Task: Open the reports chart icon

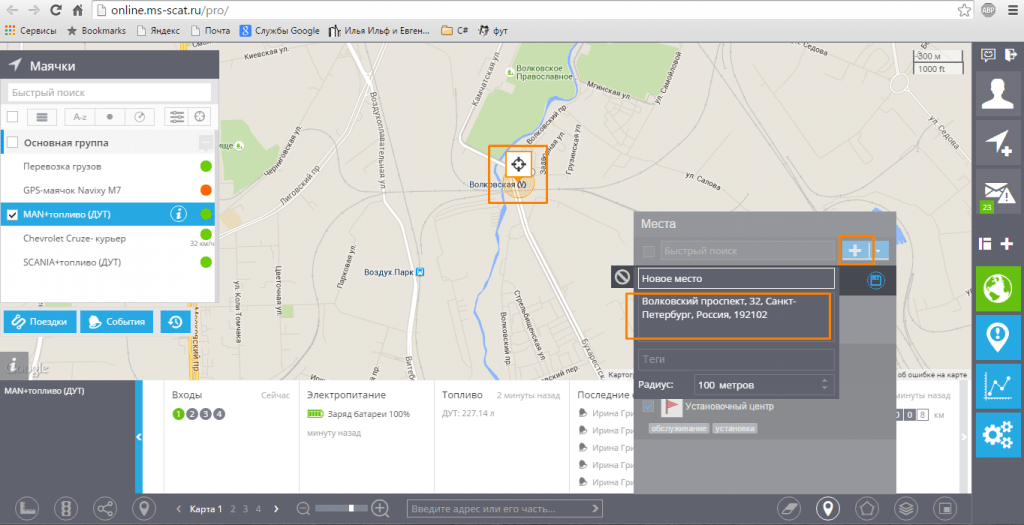Action: pyautogui.click(x=997, y=387)
